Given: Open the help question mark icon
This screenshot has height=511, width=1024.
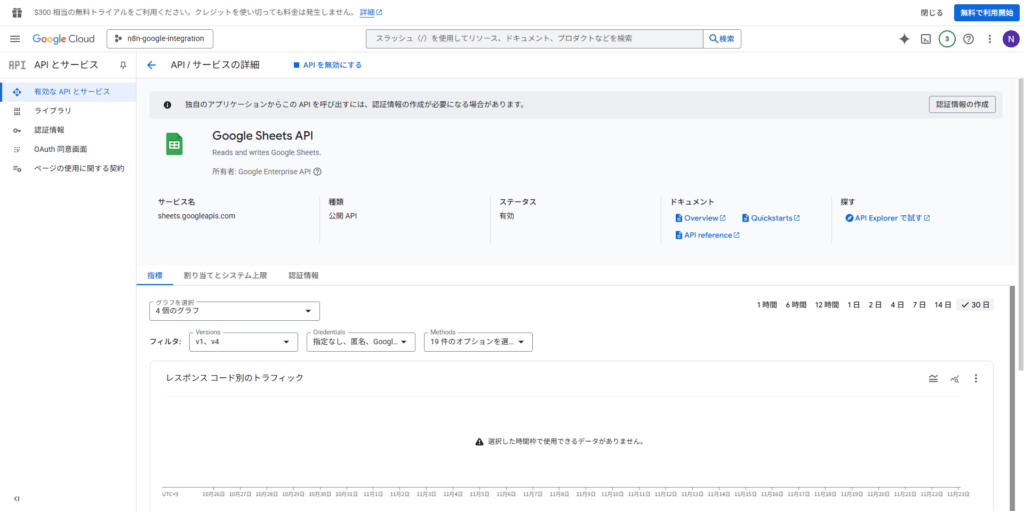Looking at the screenshot, I should coord(968,39).
